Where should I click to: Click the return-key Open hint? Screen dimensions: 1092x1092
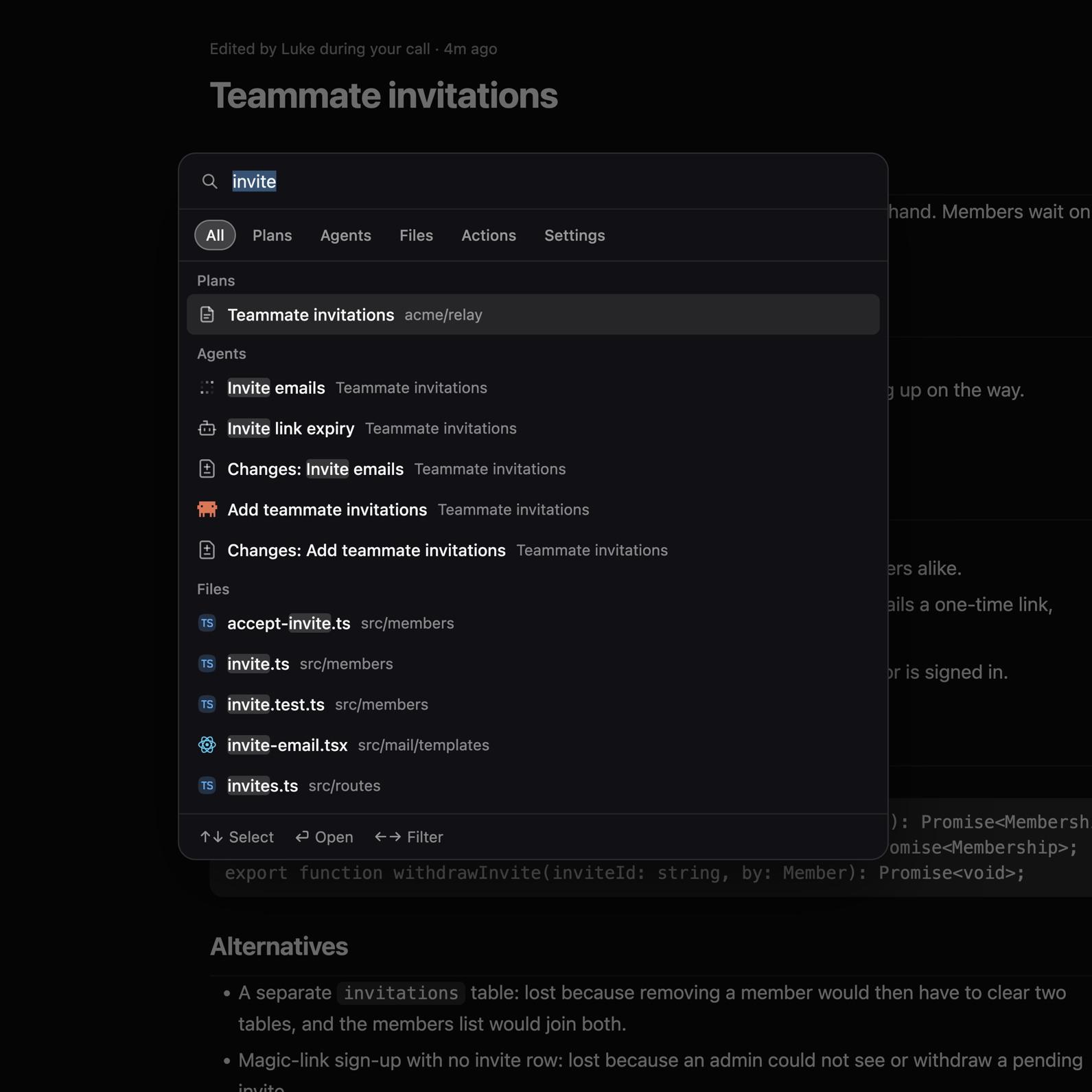(324, 837)
